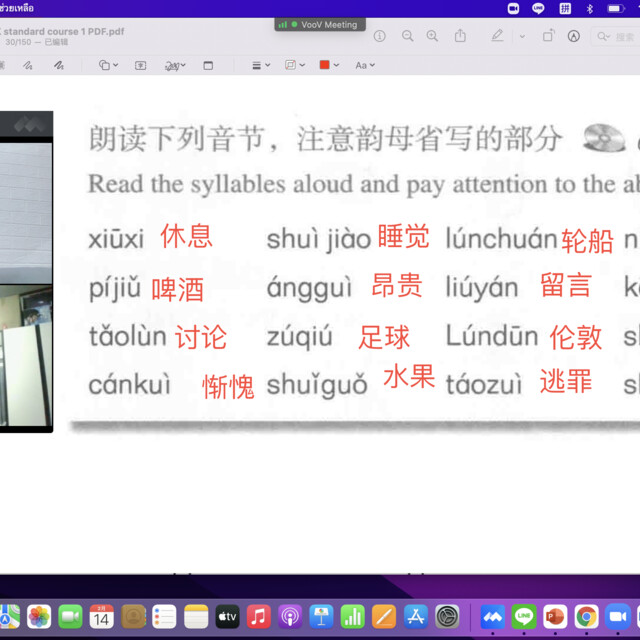The image size is (640, 640).
Task: Open the Signature tool dropdown
Action: 175,65
